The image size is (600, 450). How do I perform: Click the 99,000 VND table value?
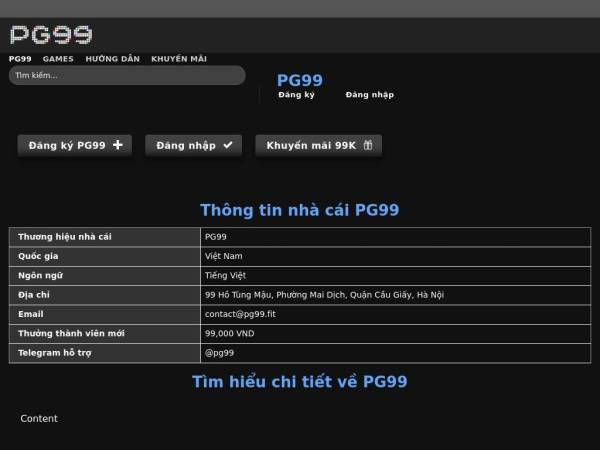229,333
